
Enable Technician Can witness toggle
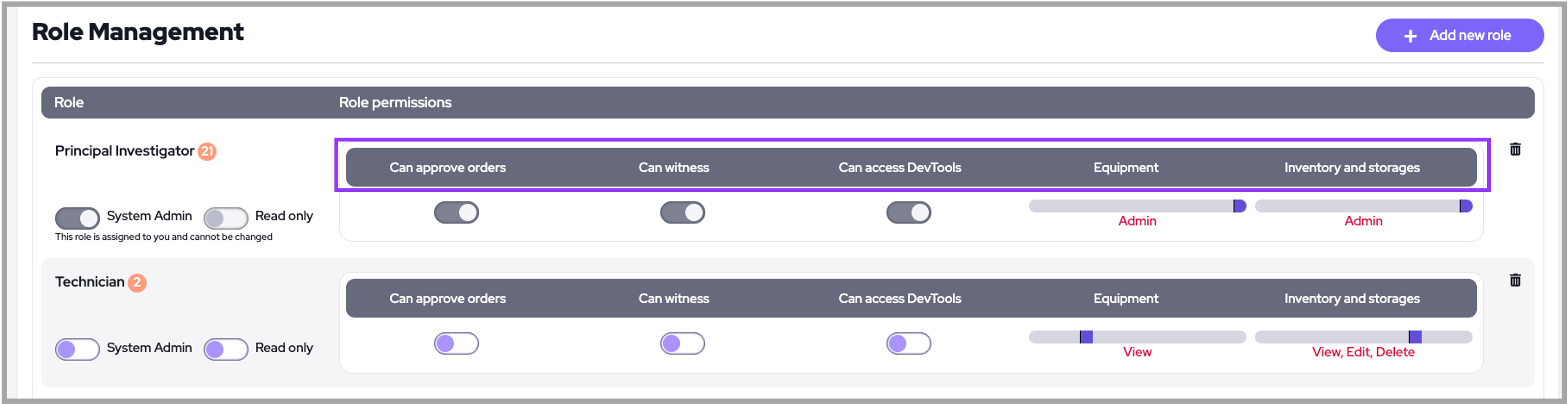682,344
